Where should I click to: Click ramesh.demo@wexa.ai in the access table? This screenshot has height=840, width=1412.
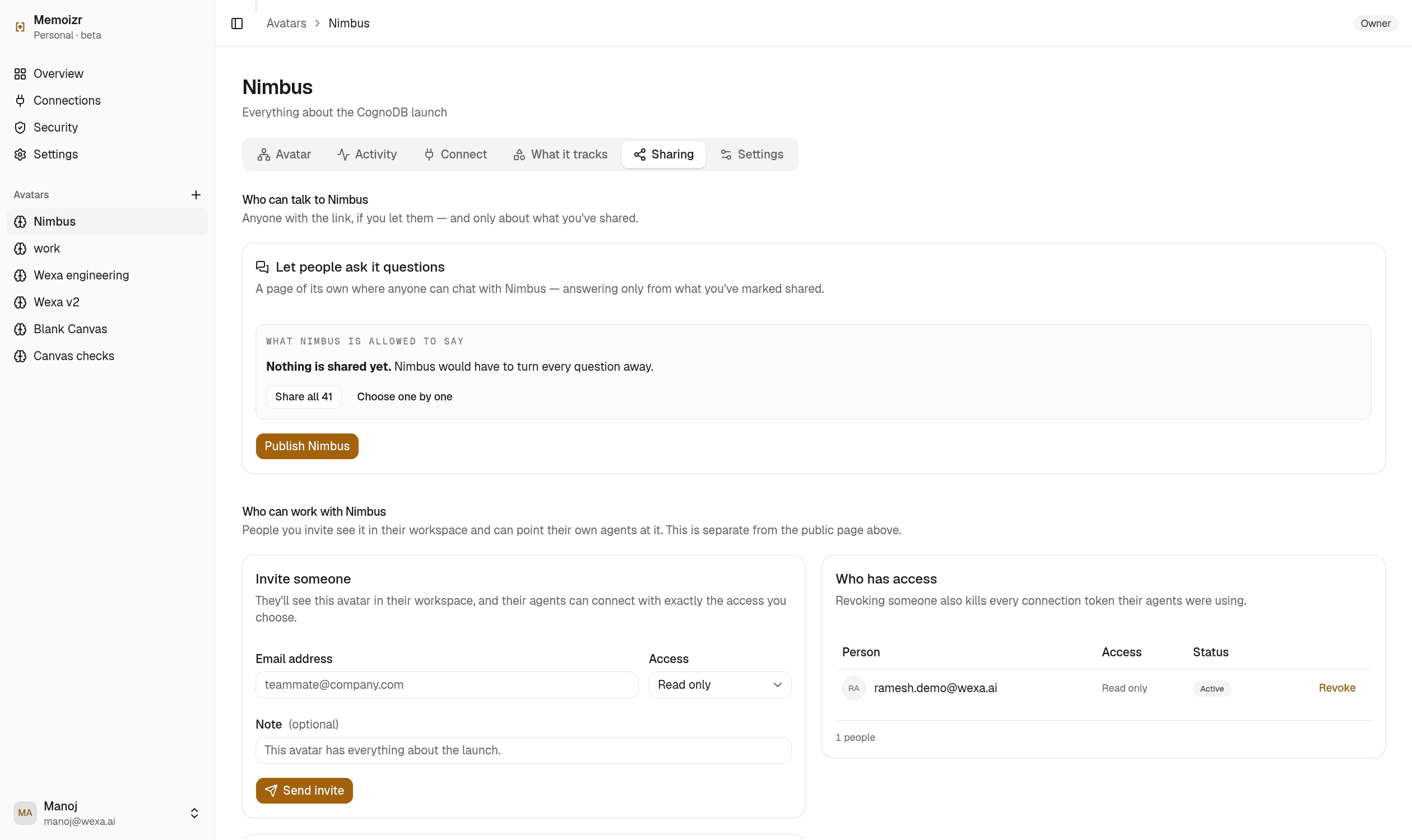pos(935,688)
